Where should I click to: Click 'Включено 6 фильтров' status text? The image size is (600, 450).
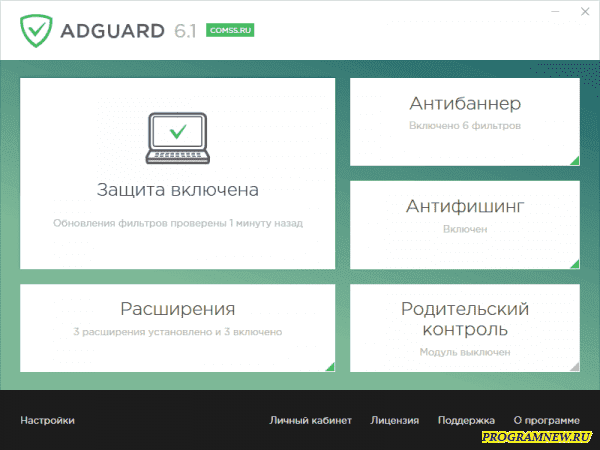465,126
